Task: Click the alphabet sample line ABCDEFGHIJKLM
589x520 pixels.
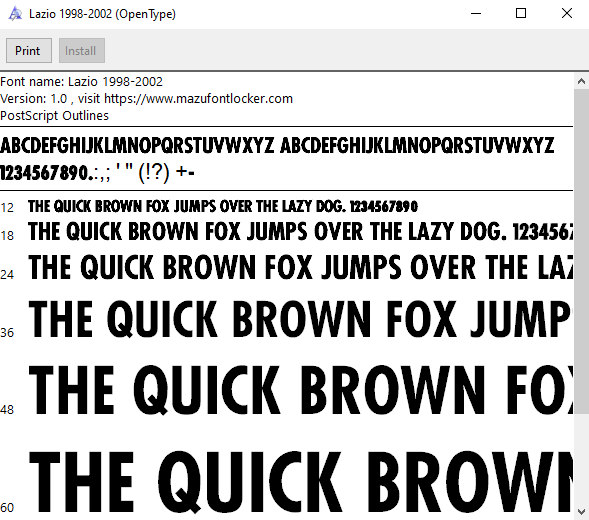Action: [277, 145]
